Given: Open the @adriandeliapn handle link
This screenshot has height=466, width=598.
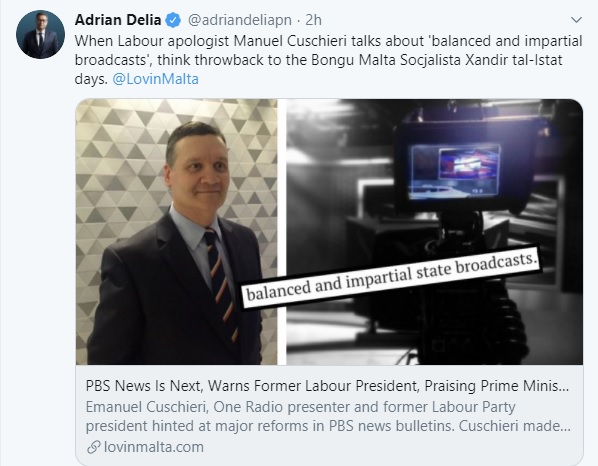Looking at the screenshot, I should click(x=240, y=20).
